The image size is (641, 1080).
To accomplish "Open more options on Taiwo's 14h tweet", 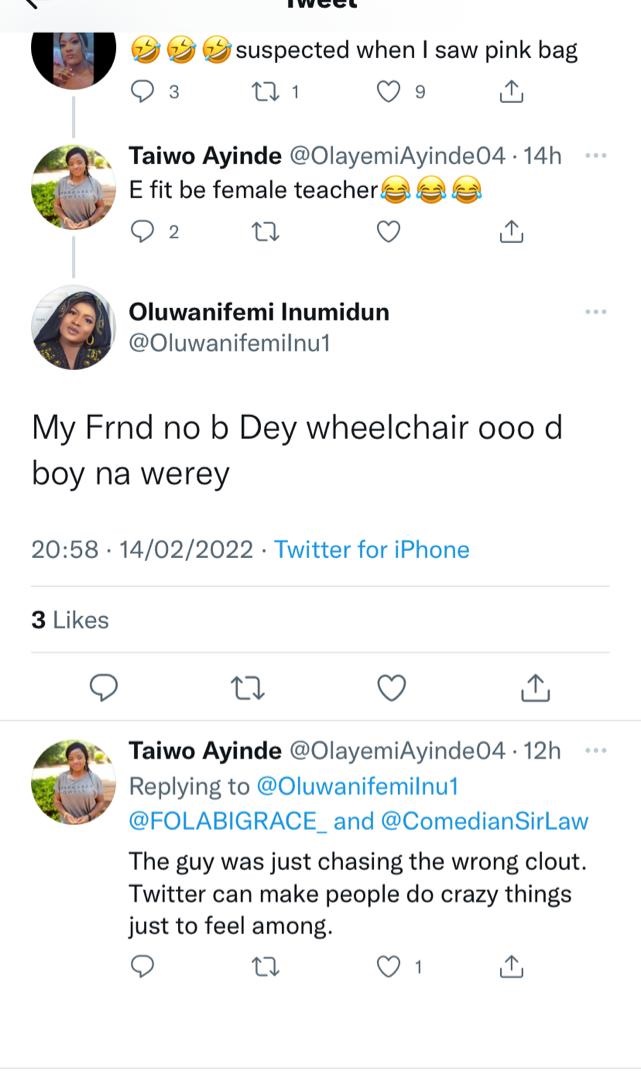I will 596,156.
